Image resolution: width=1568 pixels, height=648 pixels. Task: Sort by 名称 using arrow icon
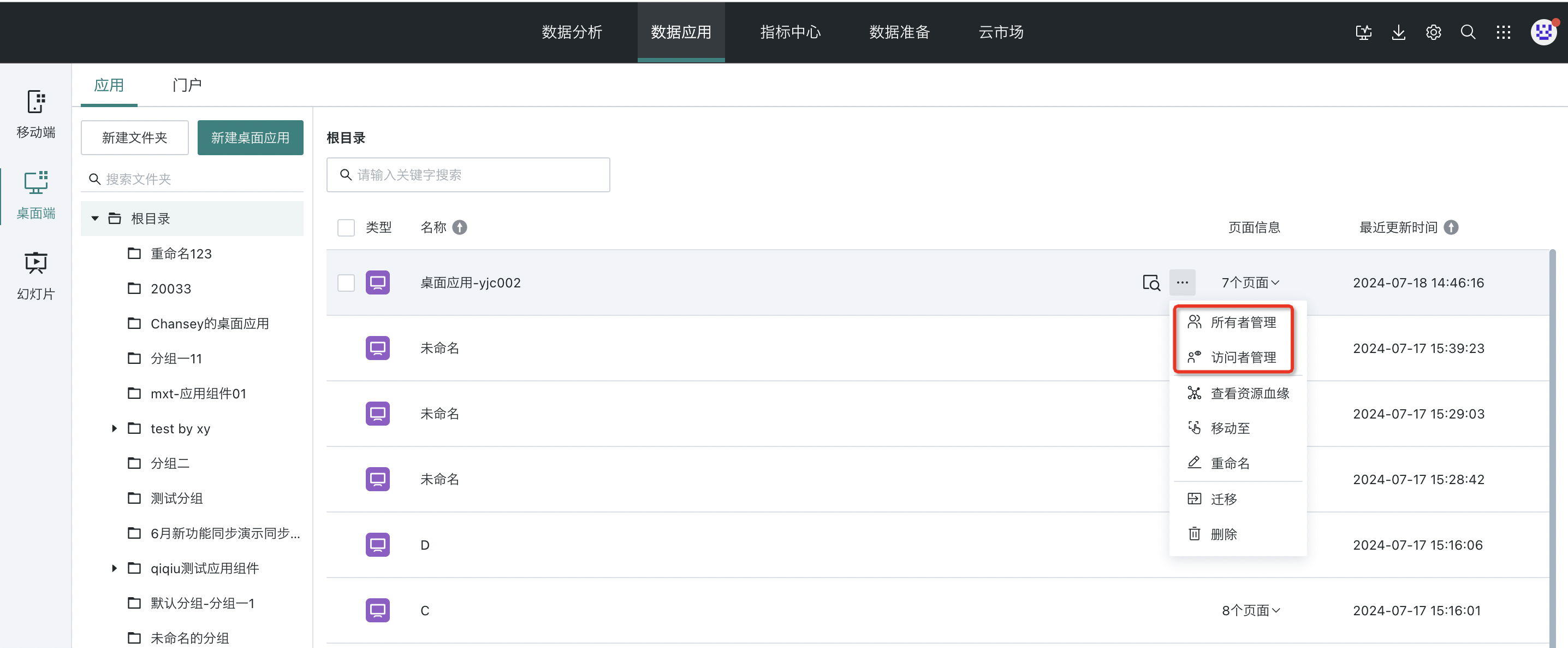pyautogui.click(x=460, y=228)
